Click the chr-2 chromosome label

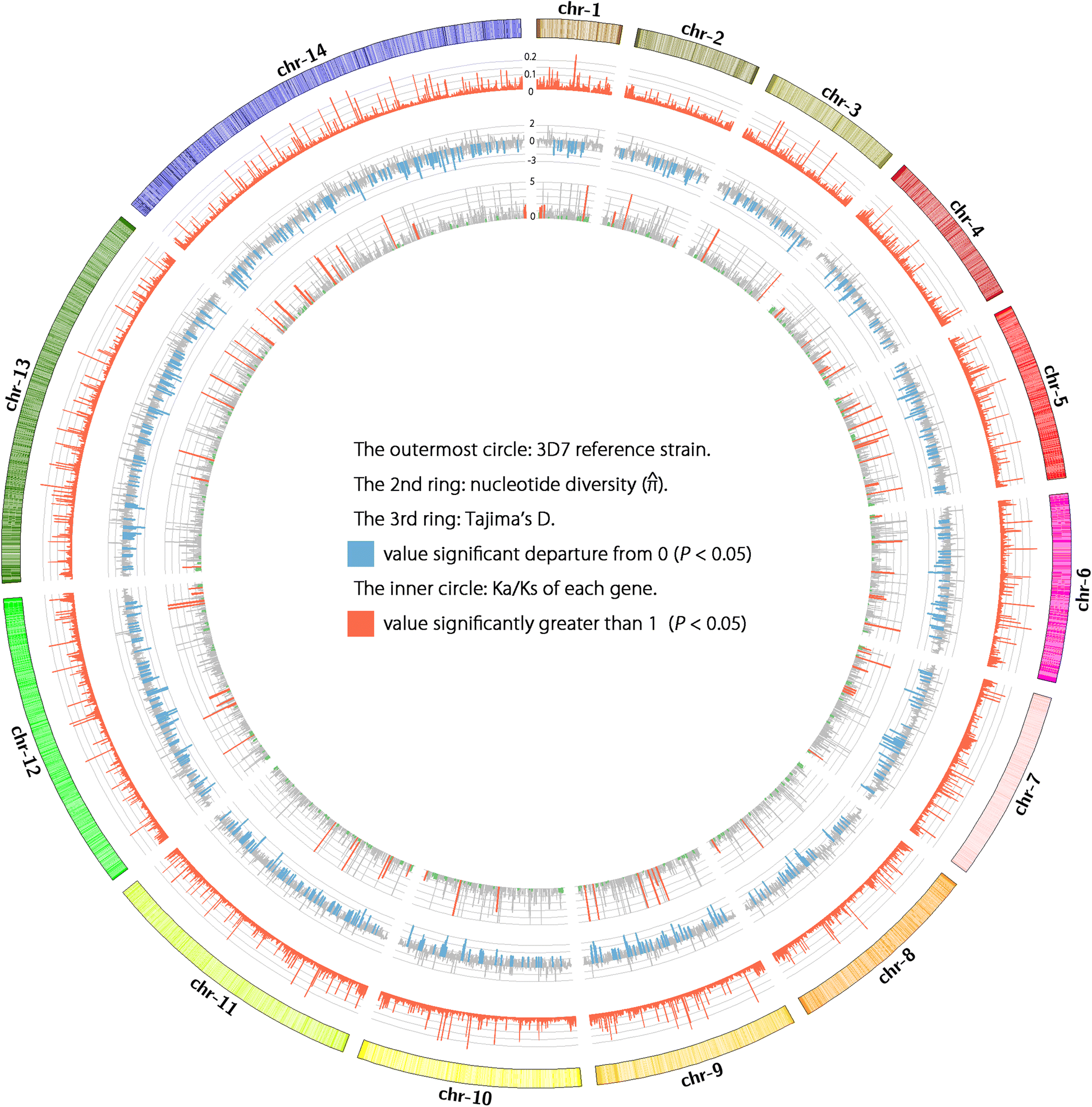pos(703,34)
